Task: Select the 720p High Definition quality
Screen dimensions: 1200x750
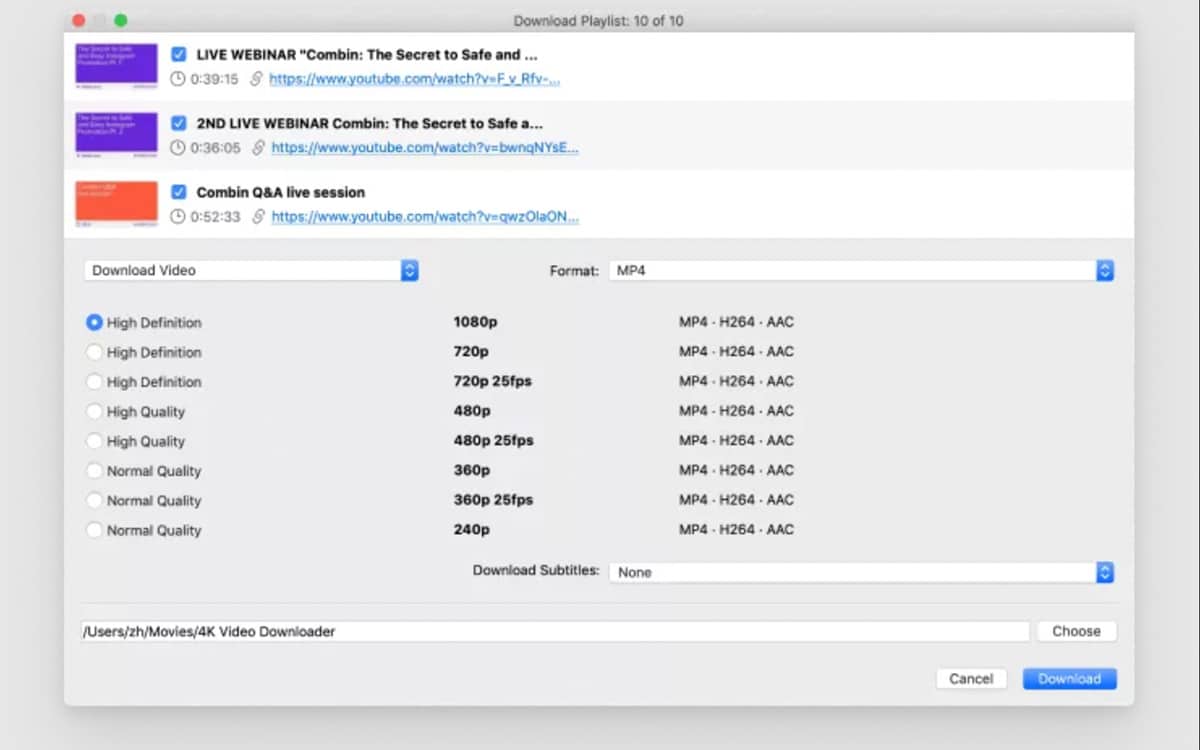Action: [95, 352]
